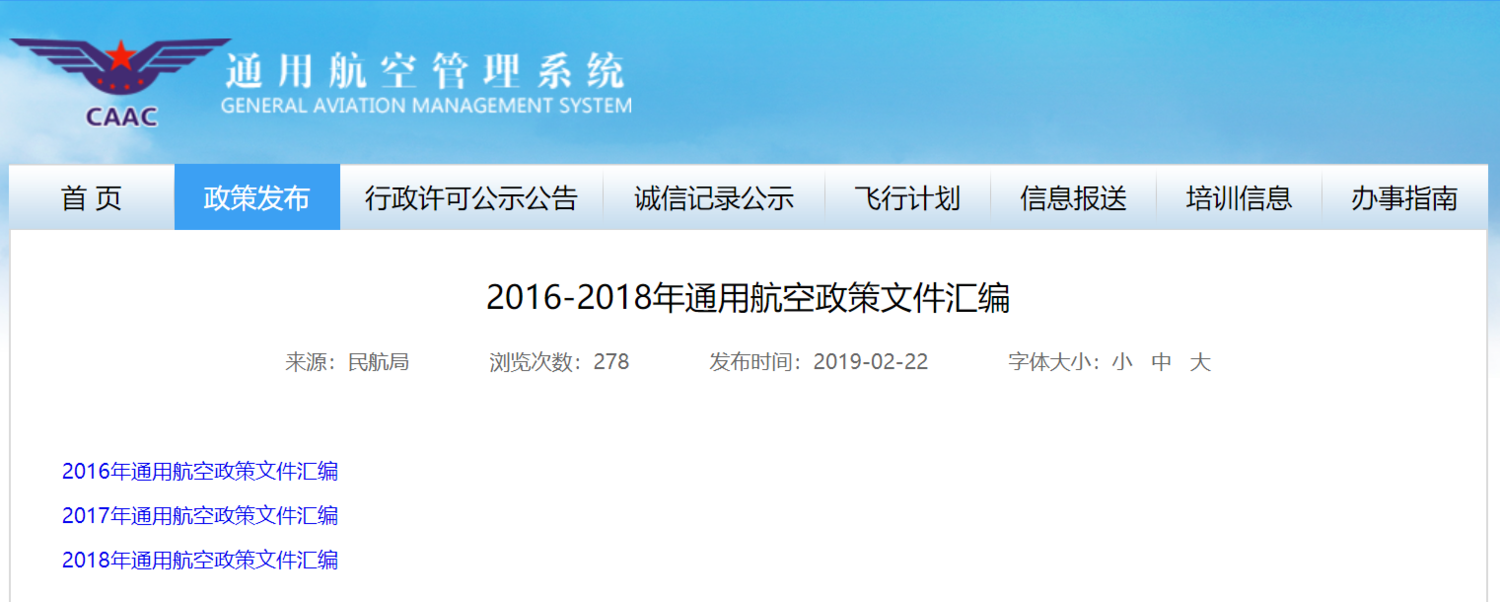
Task: Select the 政策发布 navigation tab
Action: 257,198
